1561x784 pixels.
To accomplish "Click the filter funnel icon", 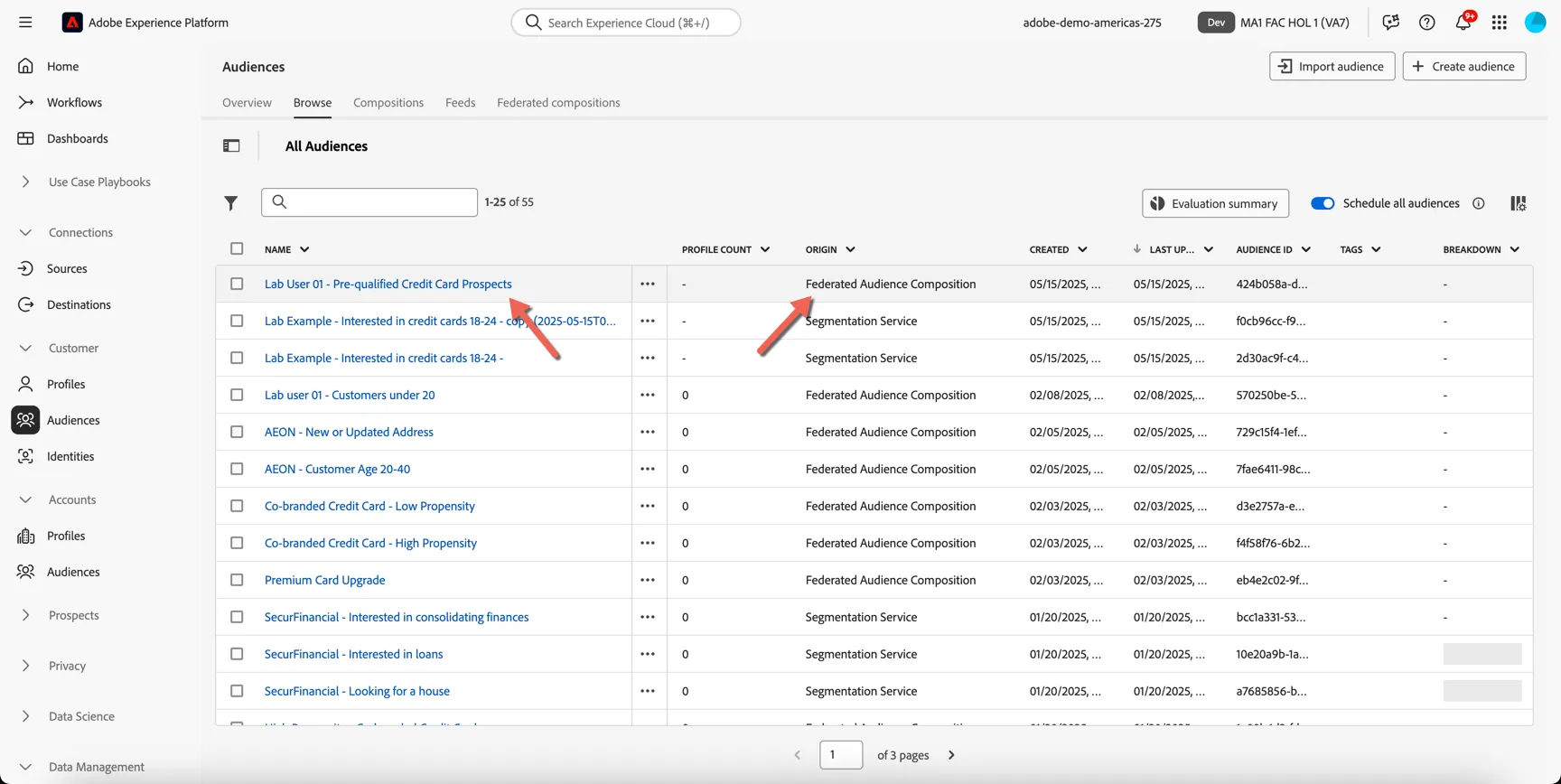I will point(231,203).
